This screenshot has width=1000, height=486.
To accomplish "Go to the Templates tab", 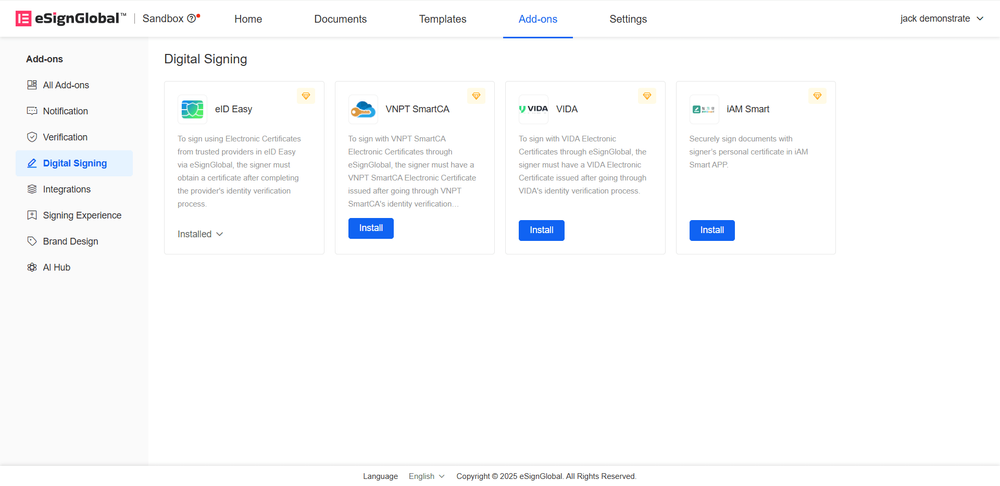I will click(442, 19).
